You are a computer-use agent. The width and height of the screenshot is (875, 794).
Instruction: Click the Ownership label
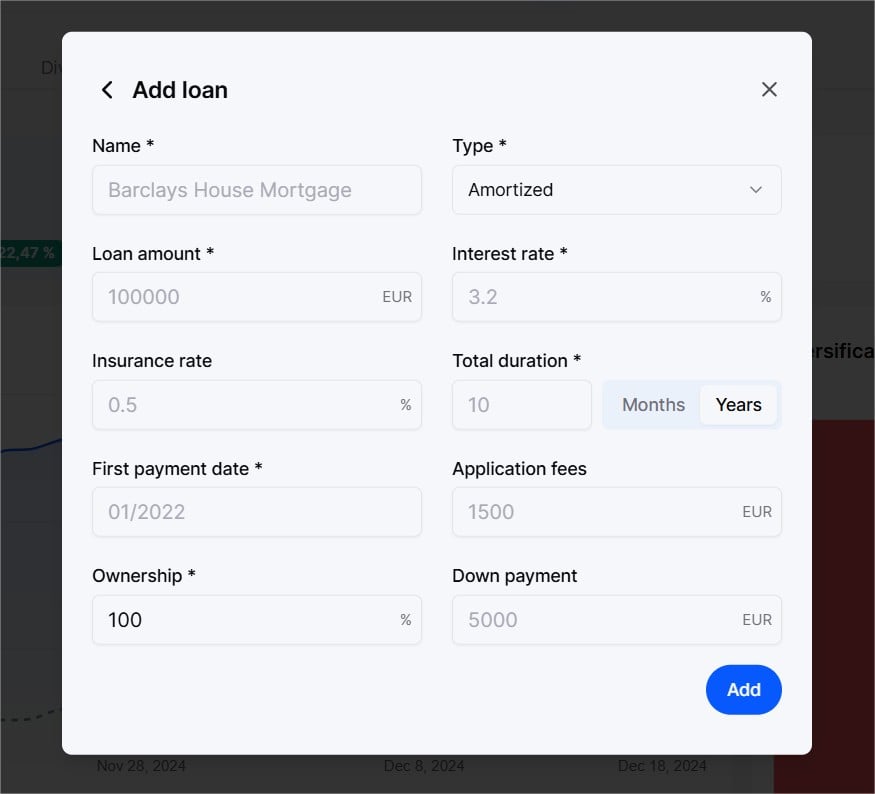point(143,575)
